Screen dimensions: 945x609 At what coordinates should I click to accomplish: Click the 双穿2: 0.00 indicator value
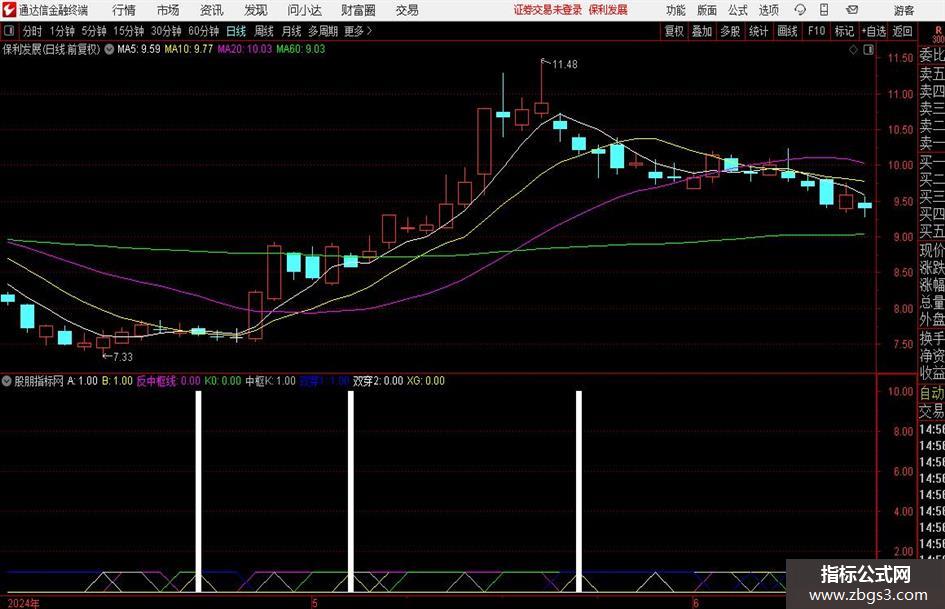[x=378, y=381]
